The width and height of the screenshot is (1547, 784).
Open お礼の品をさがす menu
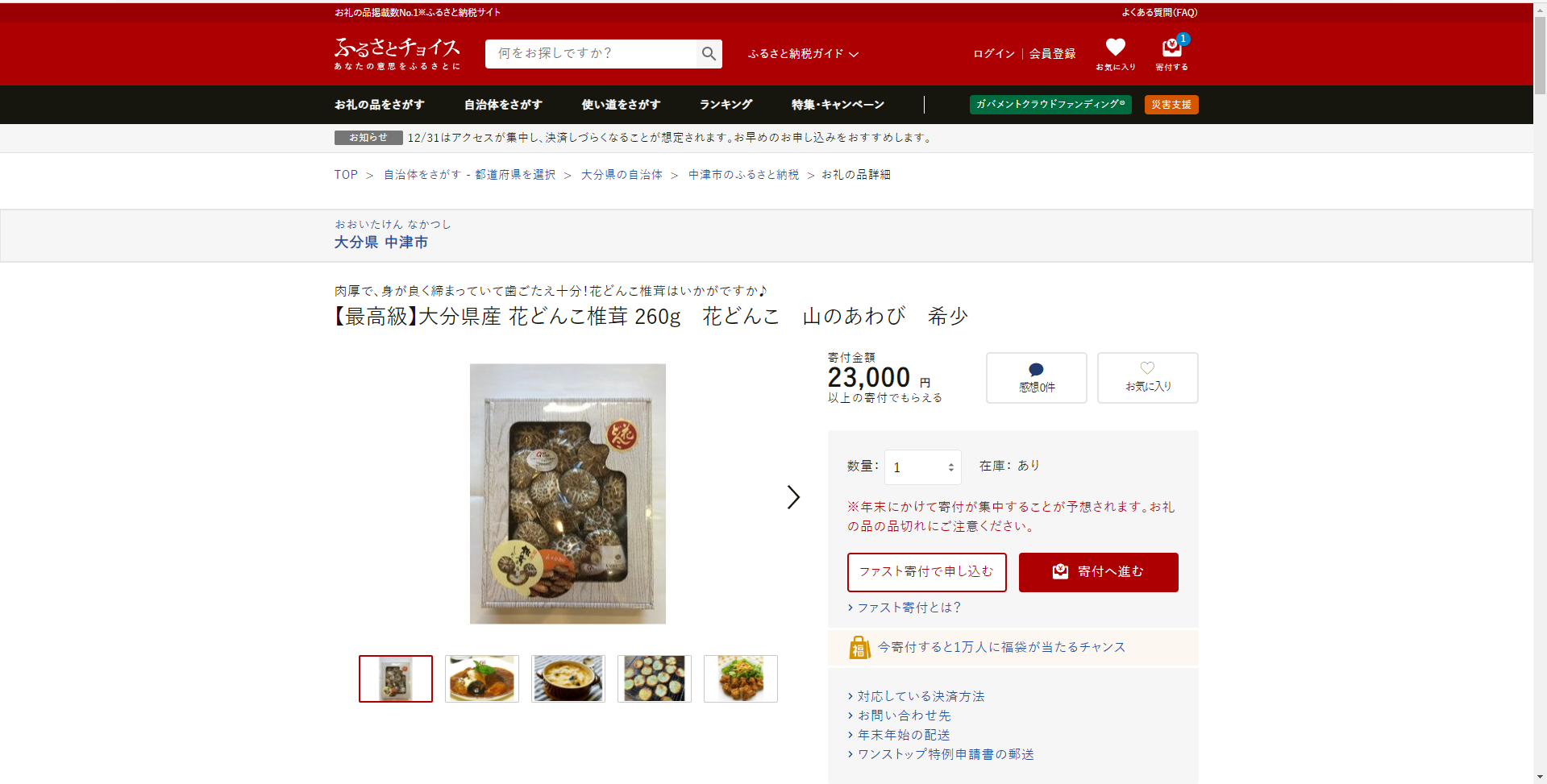pos(380,105)
